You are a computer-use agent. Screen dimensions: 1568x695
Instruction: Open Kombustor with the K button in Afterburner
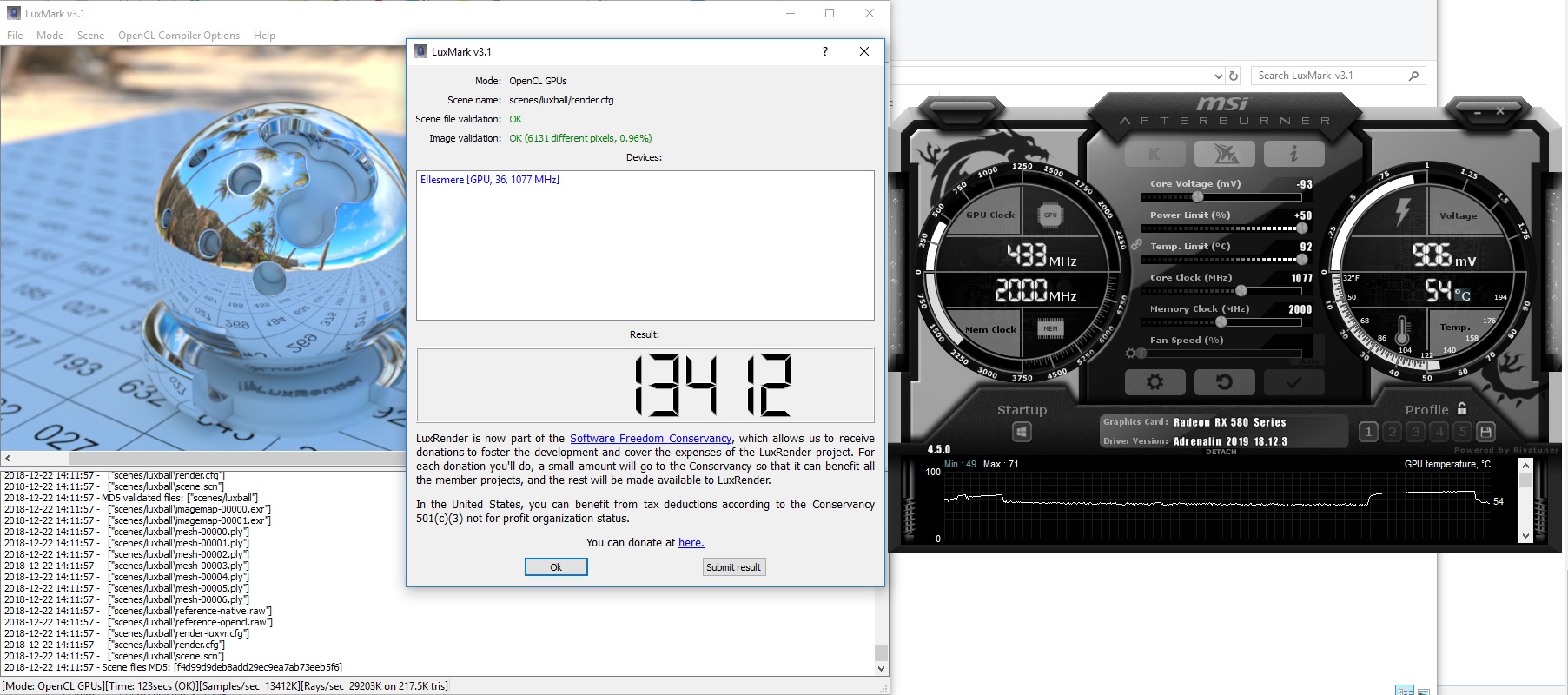click(1154, 154)
